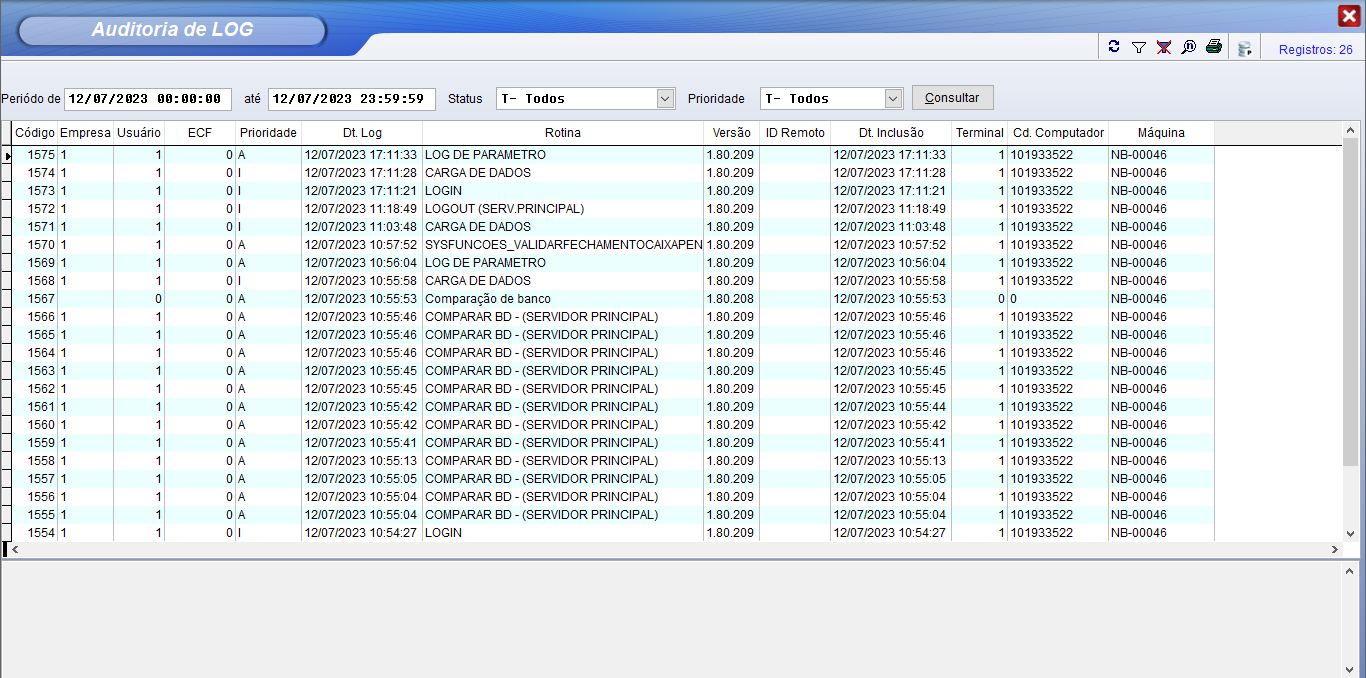This screenshot has height=678, width=1366.
Task: Click the Dt. Log column header
Action: [x=361, y=132]
